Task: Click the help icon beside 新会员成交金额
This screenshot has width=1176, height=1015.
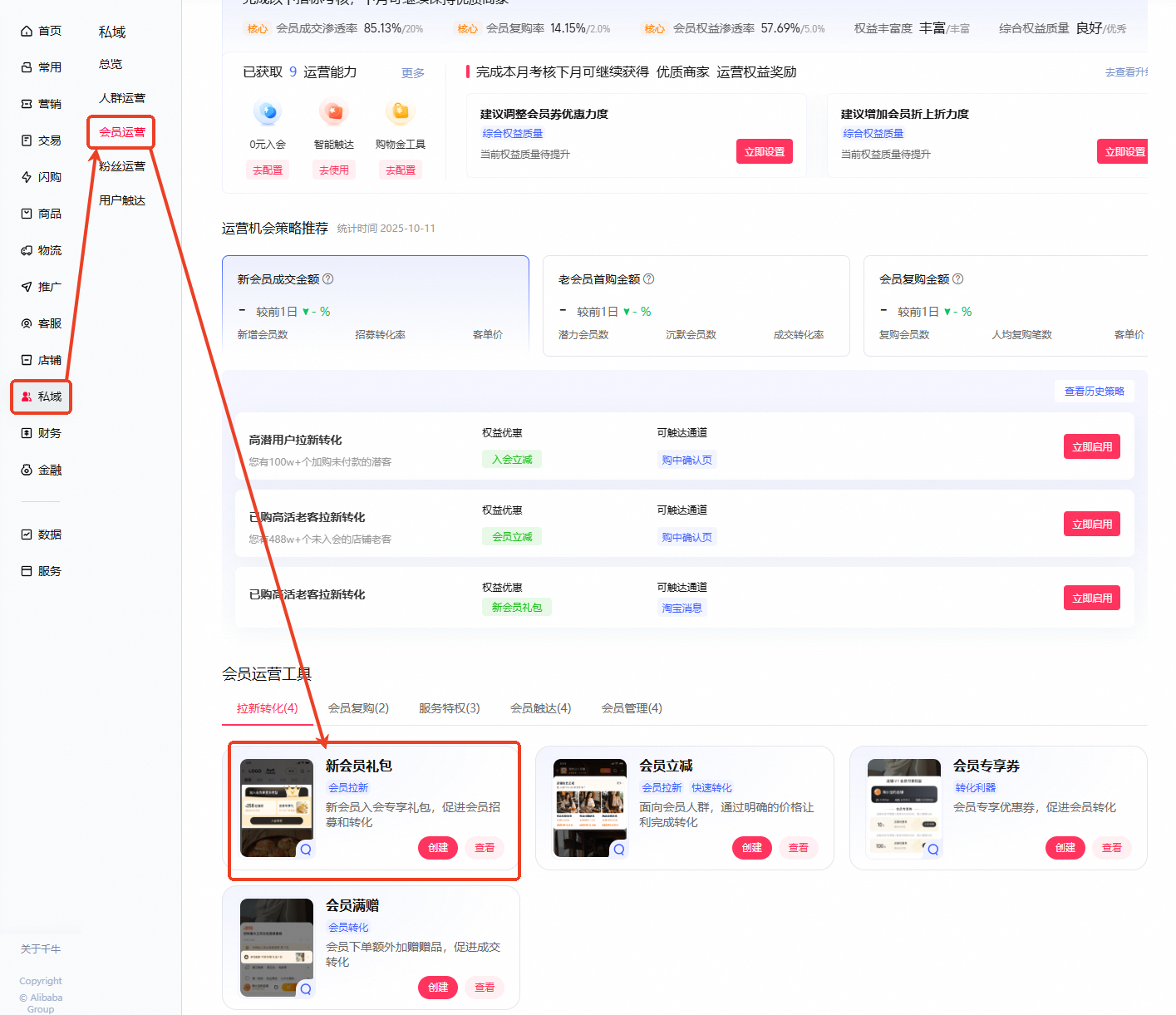Action: [328, 279]
